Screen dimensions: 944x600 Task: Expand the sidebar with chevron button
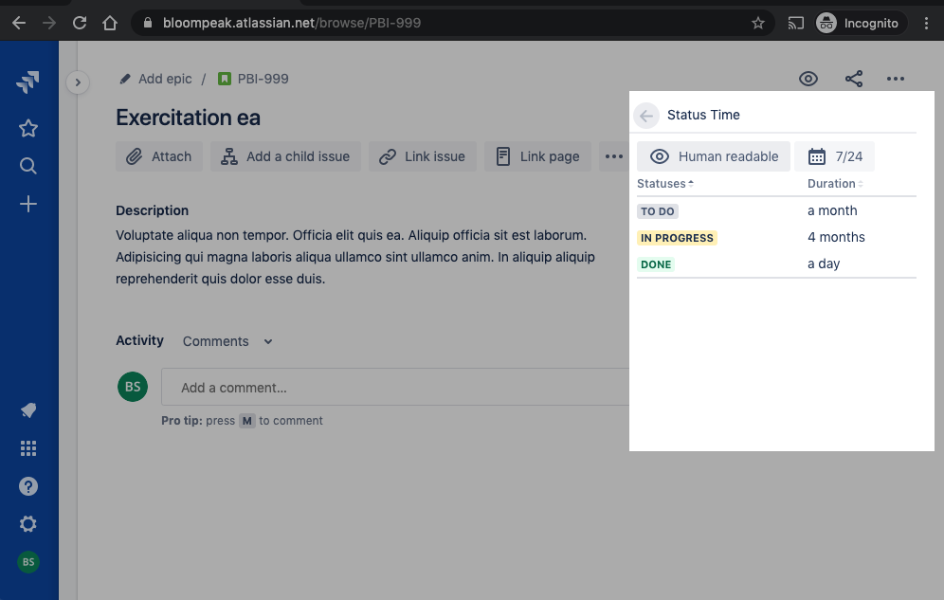point(78,82)
